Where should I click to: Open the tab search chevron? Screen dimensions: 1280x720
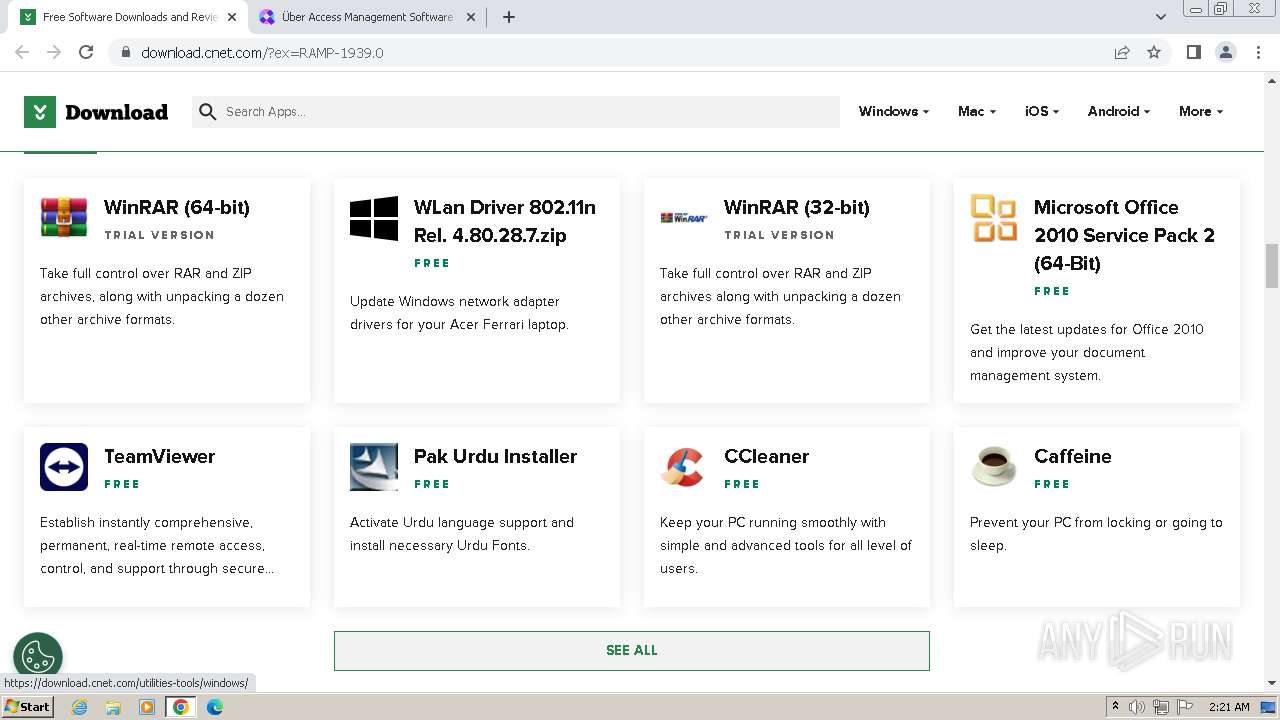(1161, 17)
